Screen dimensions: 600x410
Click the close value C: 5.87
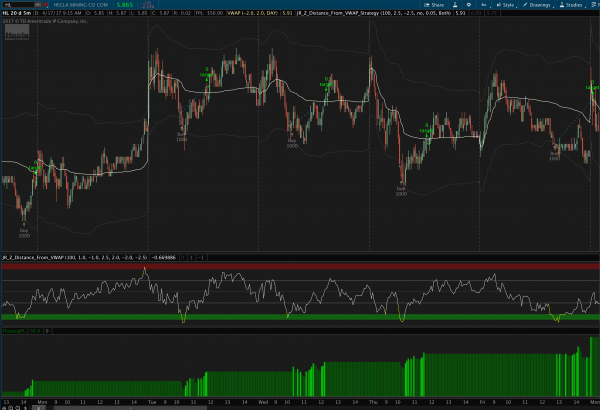160,13
